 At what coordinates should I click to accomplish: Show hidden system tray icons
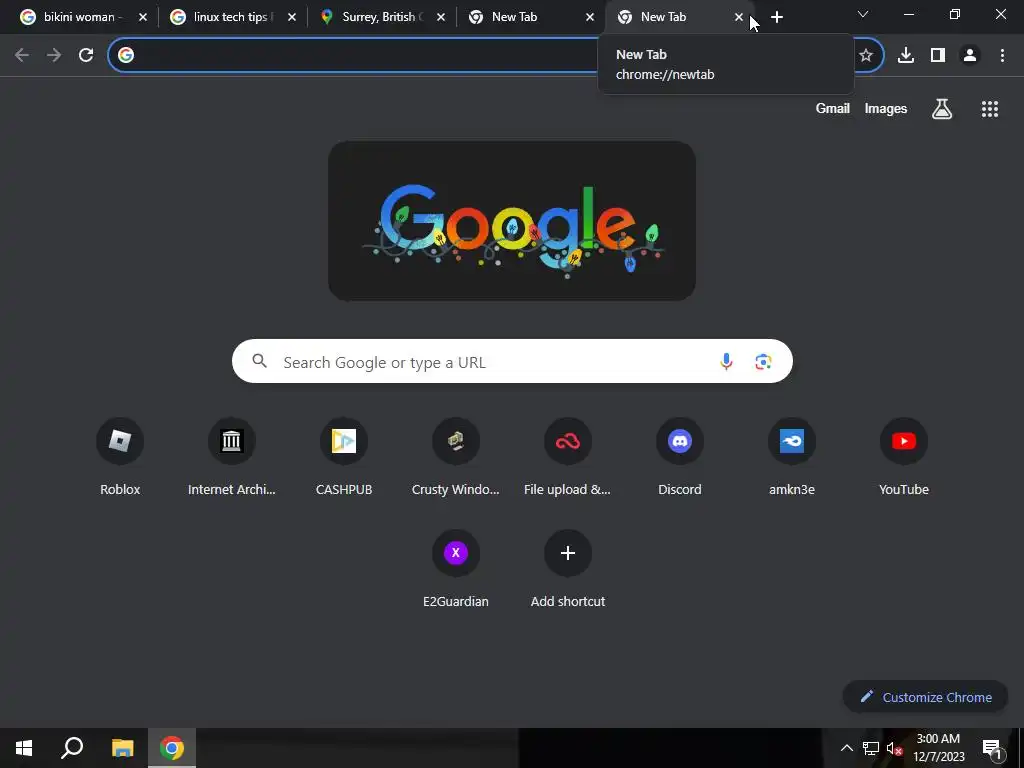tap(846, 748)
